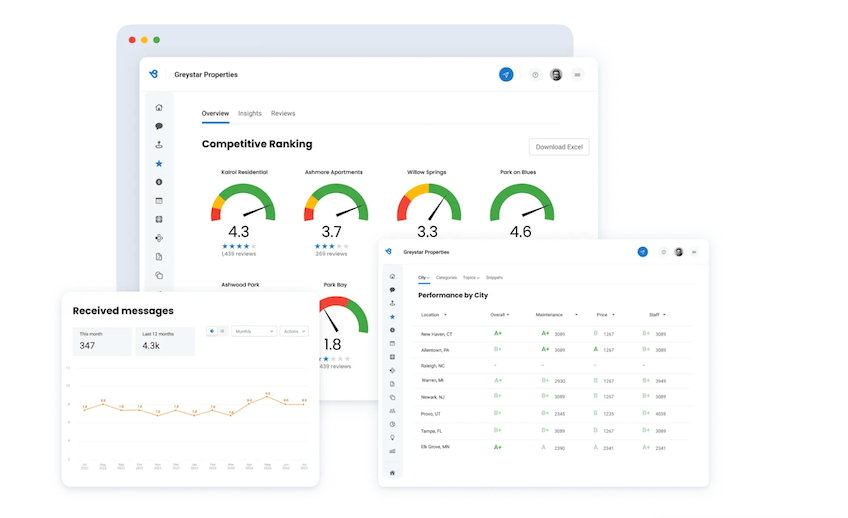The image size is (848, 518).
Task: Click the Download Excel button
Action: 559,147
